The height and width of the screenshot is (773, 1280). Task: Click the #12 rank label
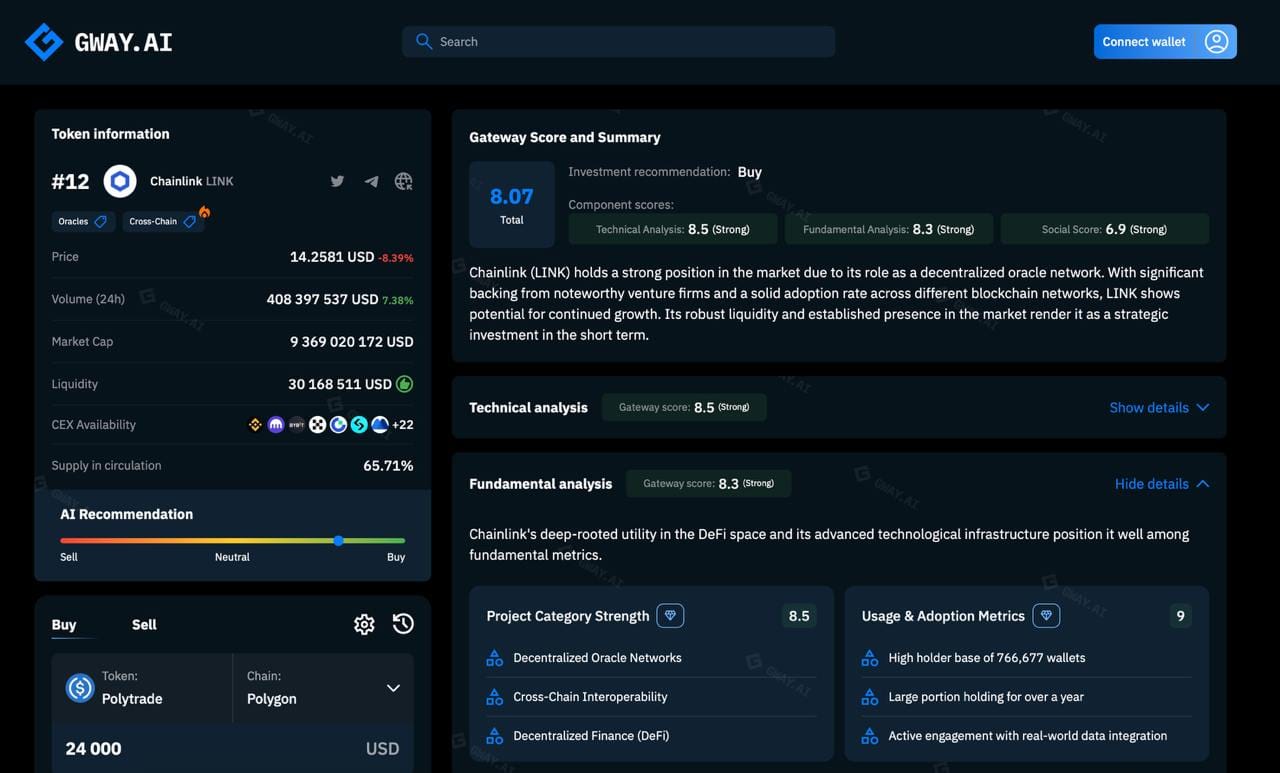pos(70,181)
